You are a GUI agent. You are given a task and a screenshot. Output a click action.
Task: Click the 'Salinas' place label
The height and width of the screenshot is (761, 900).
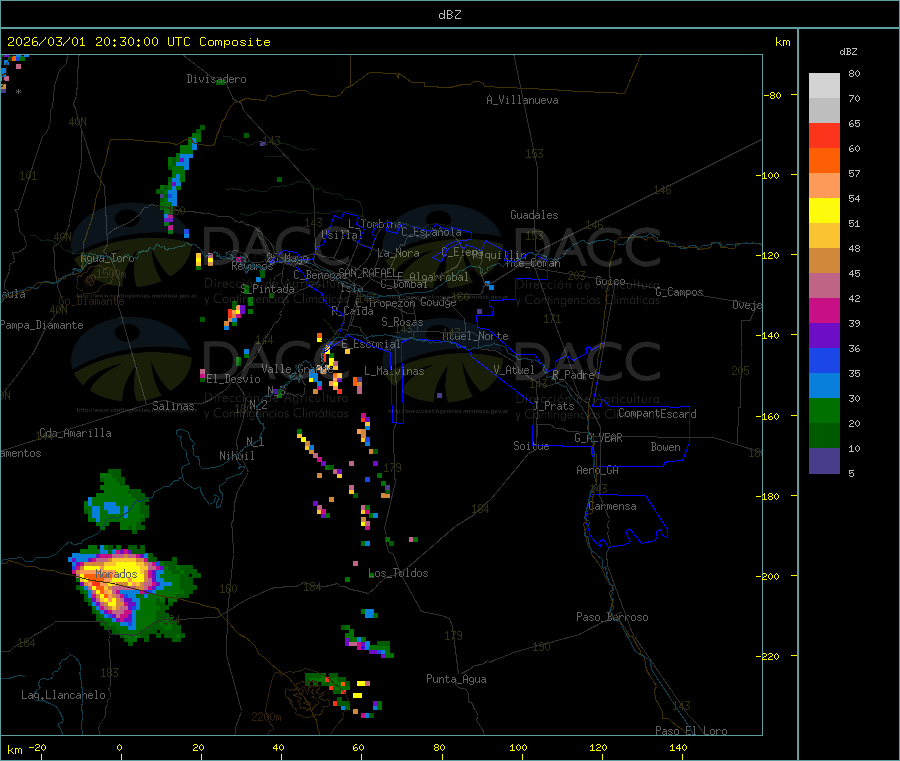173,406
